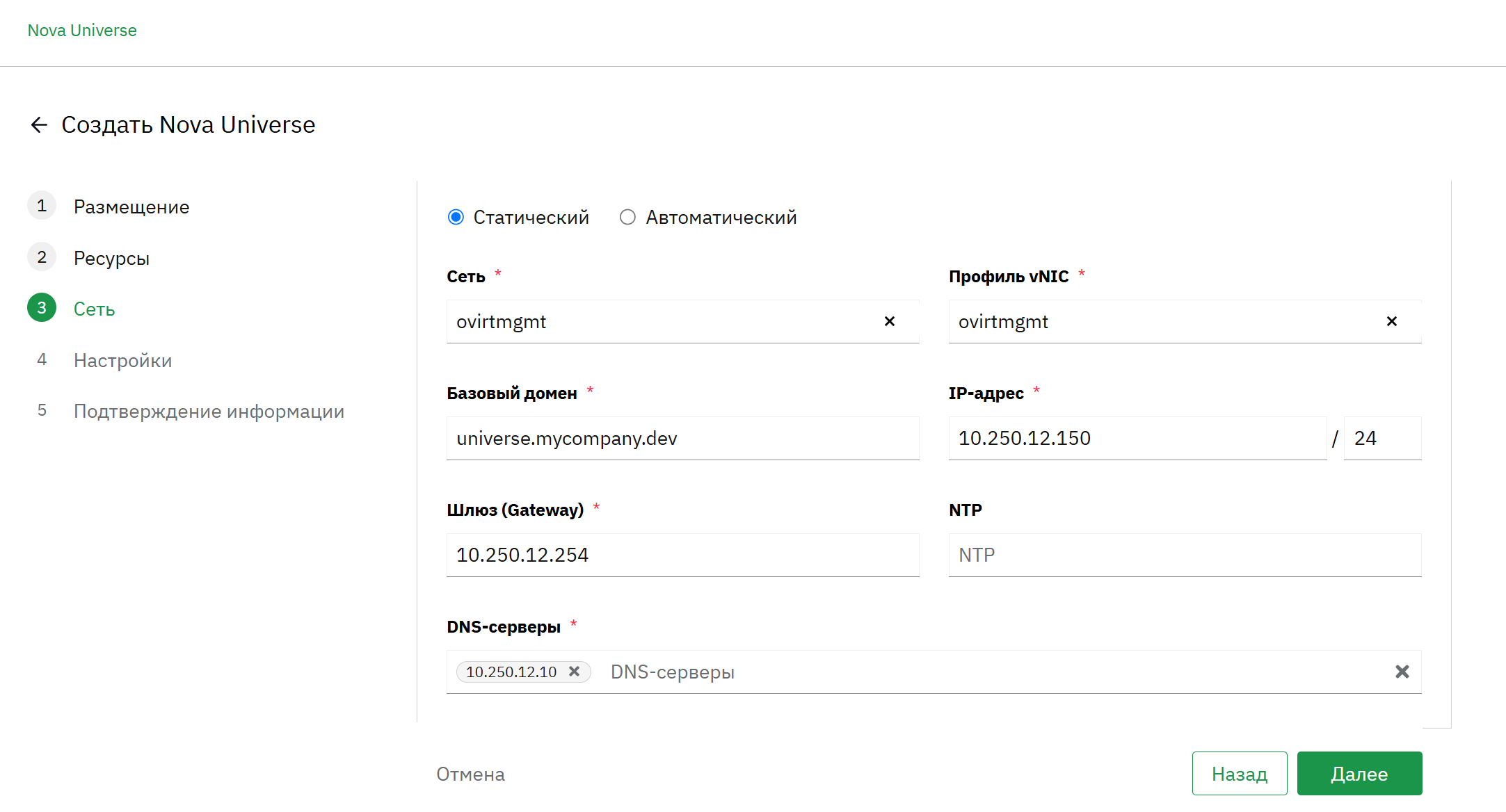Viewport: 1506px width, 812px height.
Task: Click the back arrow beside Создать Nova Universe
Action: (x=39, y=125)
